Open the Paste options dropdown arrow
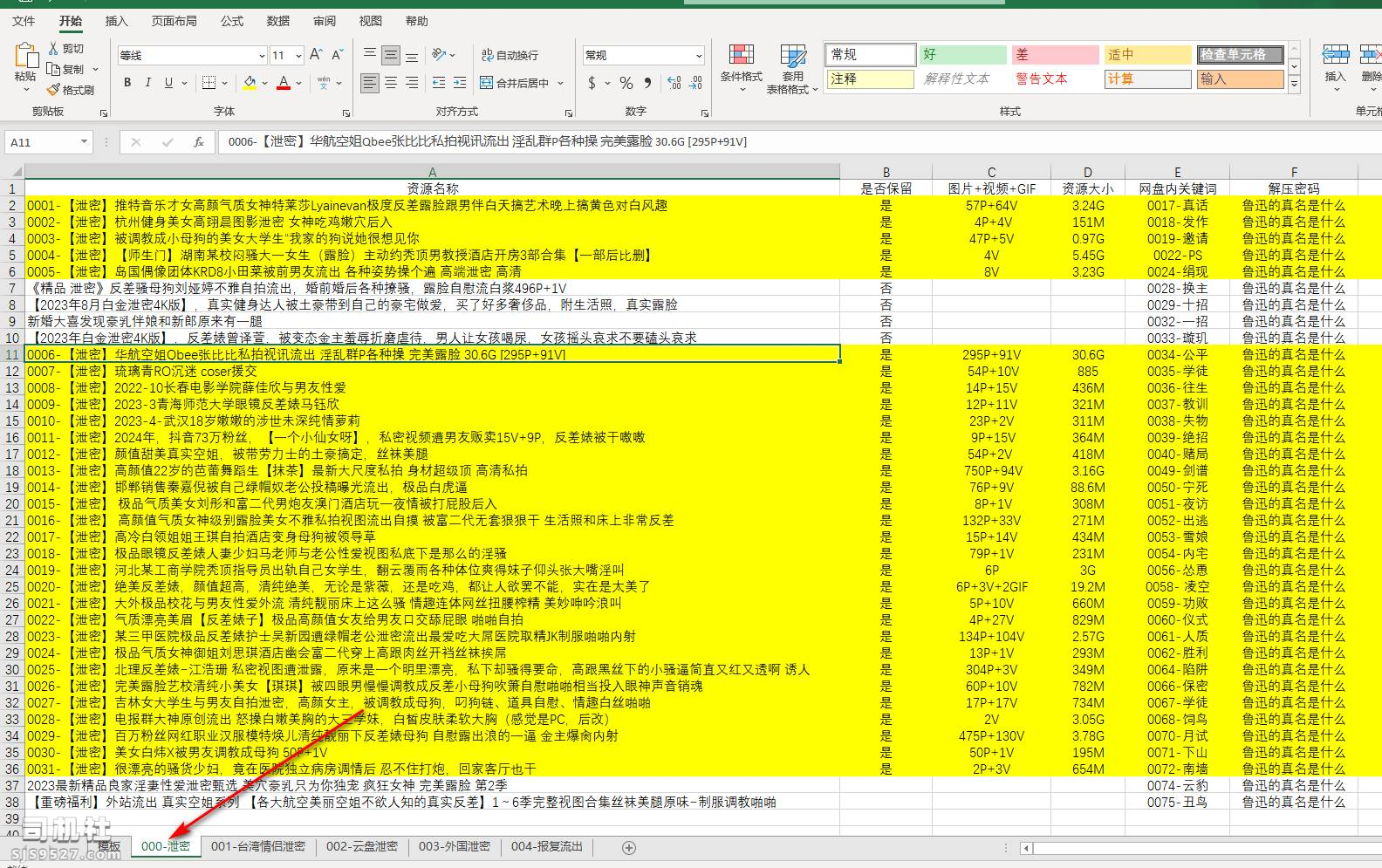Screen dimensions: 1382x868 (x=25, y=89)
